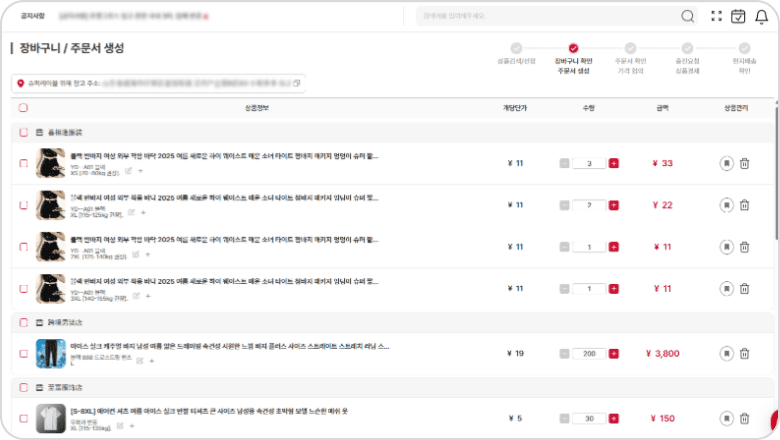Delete the ¥ 3,800 item with trash icon

744,354
